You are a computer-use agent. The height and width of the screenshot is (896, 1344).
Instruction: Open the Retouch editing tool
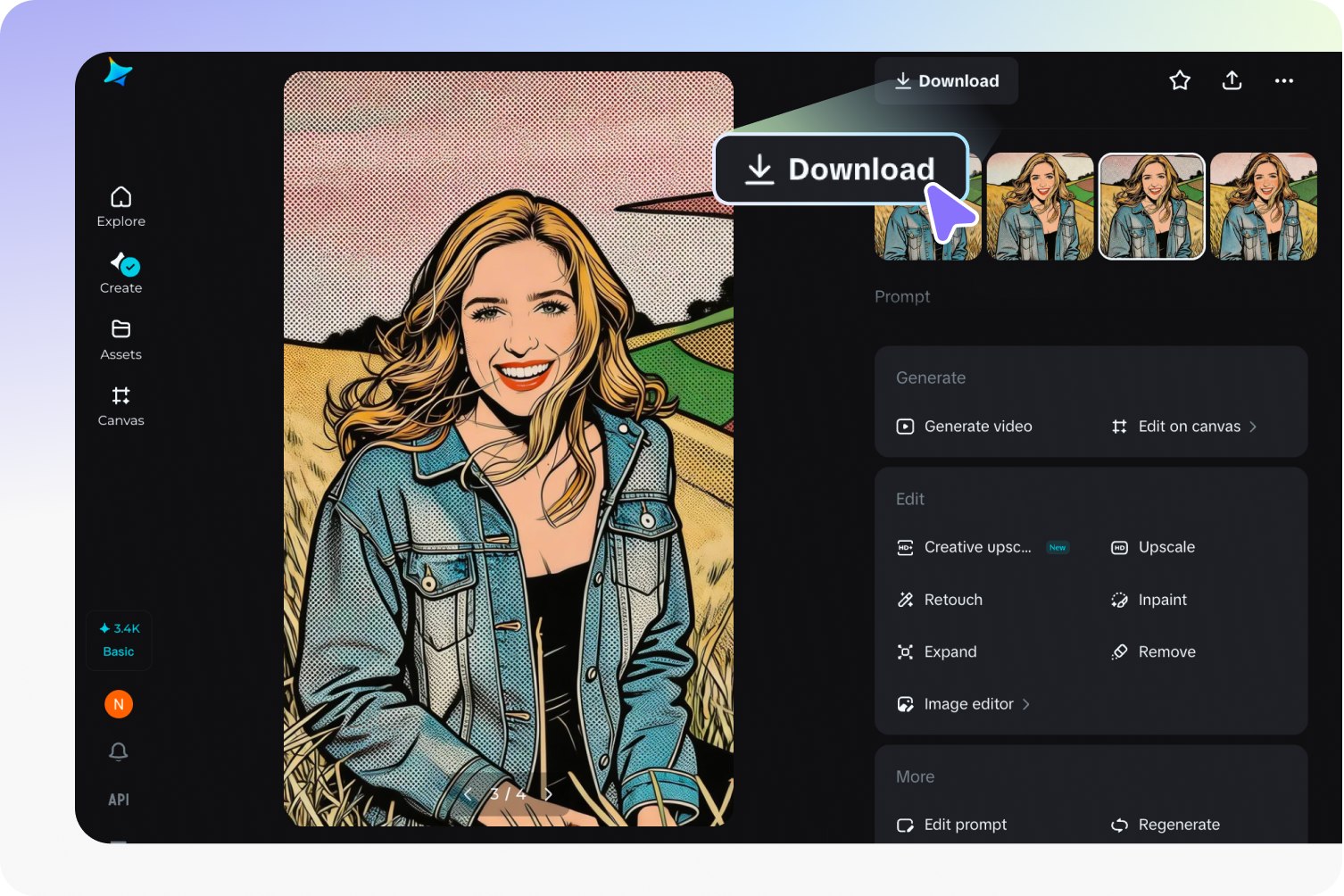(953, 599)
